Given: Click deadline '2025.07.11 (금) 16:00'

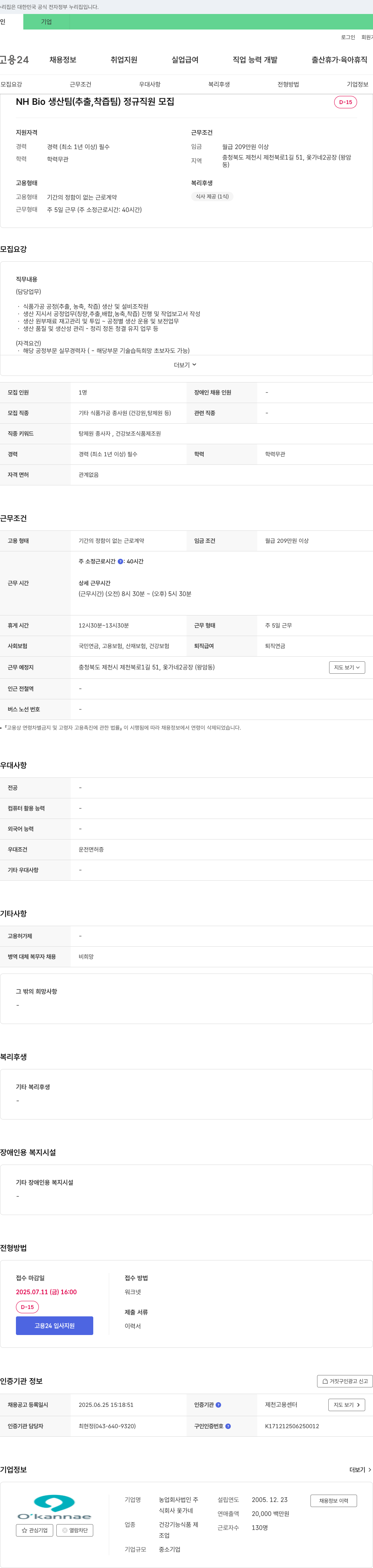Looking at the screenshot, I should tap(46, 1292).
